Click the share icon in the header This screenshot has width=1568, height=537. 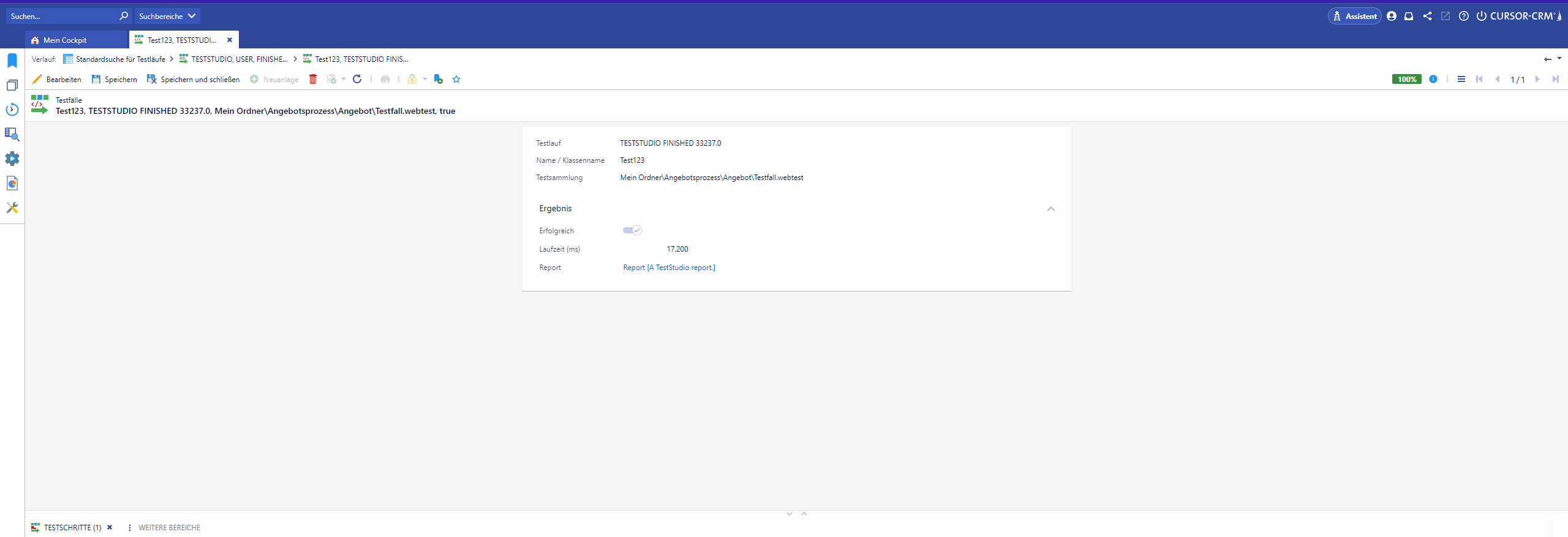click(1427, 17)
